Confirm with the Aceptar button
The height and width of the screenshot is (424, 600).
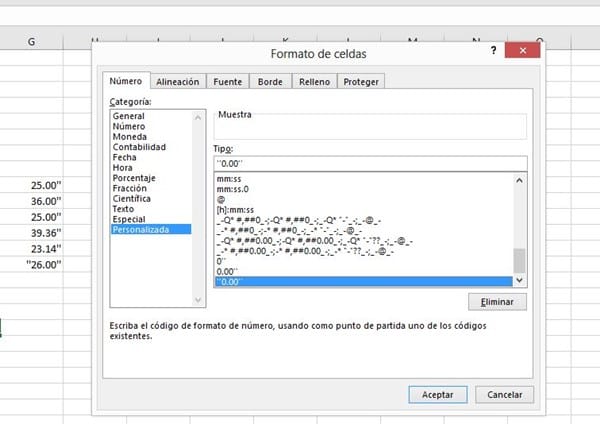tap(437, 394)
